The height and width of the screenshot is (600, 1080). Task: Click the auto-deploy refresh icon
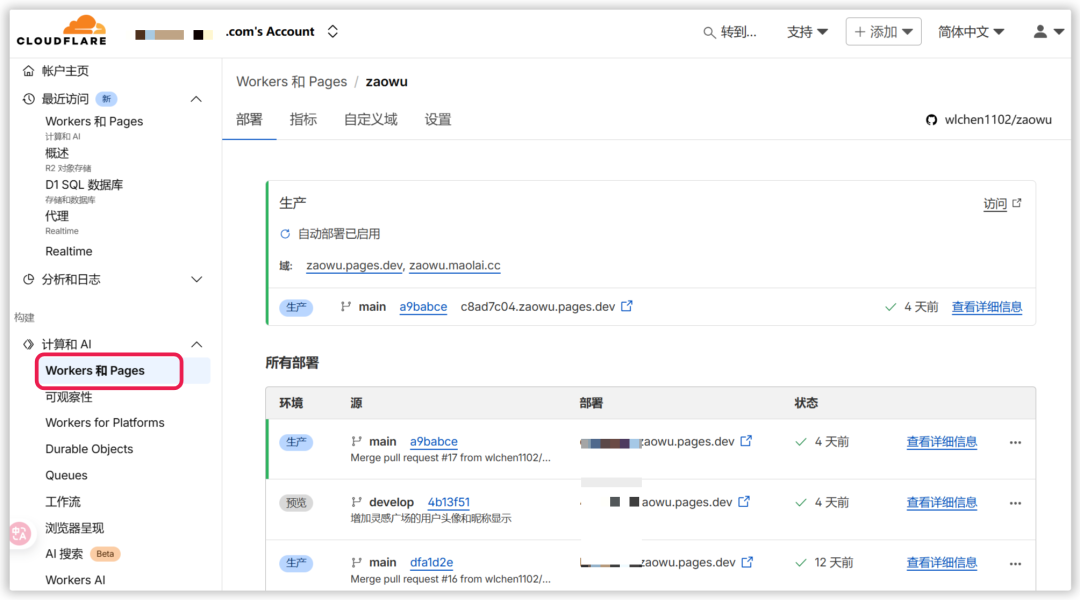tap(285, 234)
